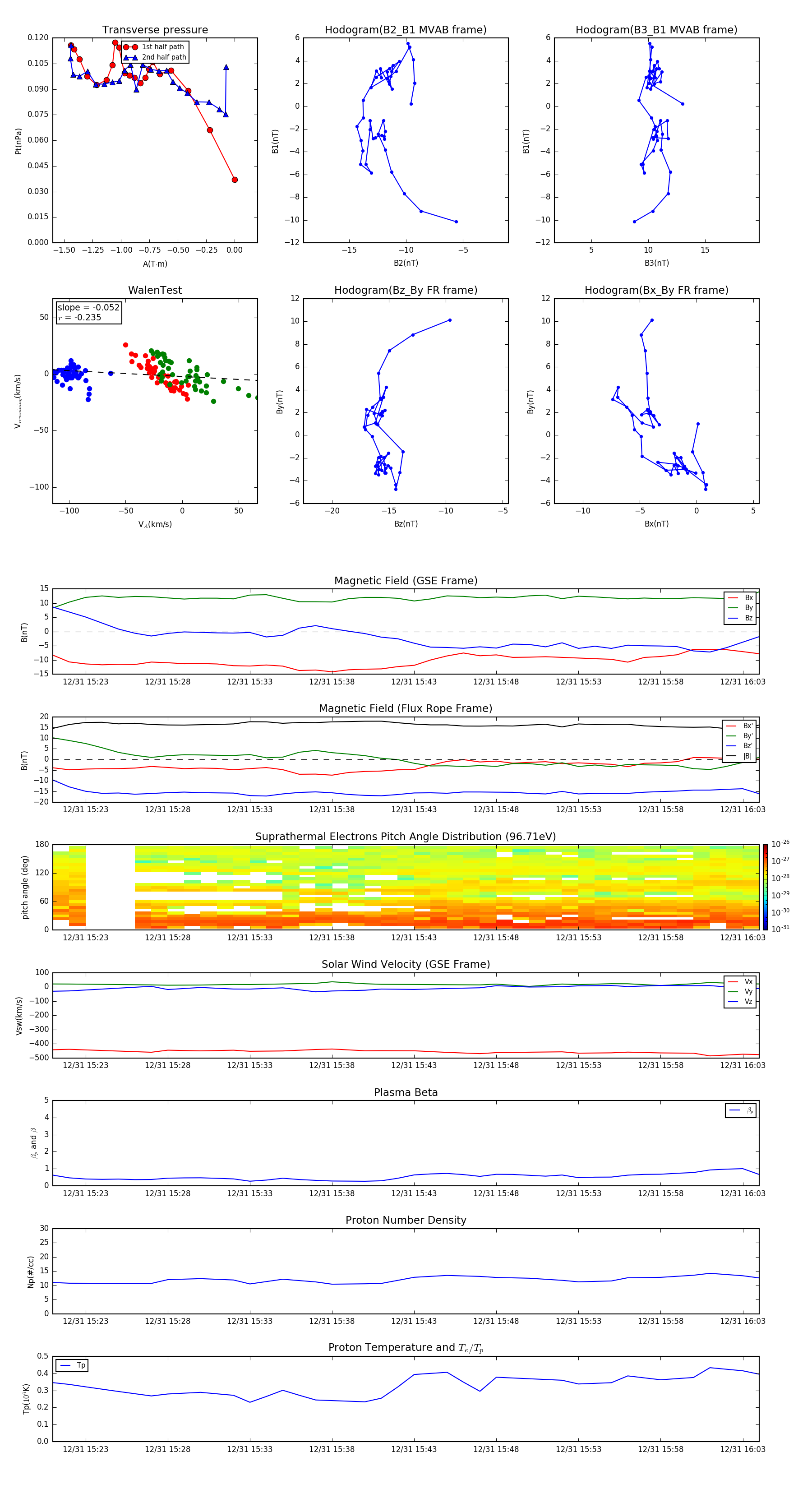812x1489 pixels.
Task: Click 'Hodogram(B2_B1 MVAB frame)' title
Action: pos(406,30)
